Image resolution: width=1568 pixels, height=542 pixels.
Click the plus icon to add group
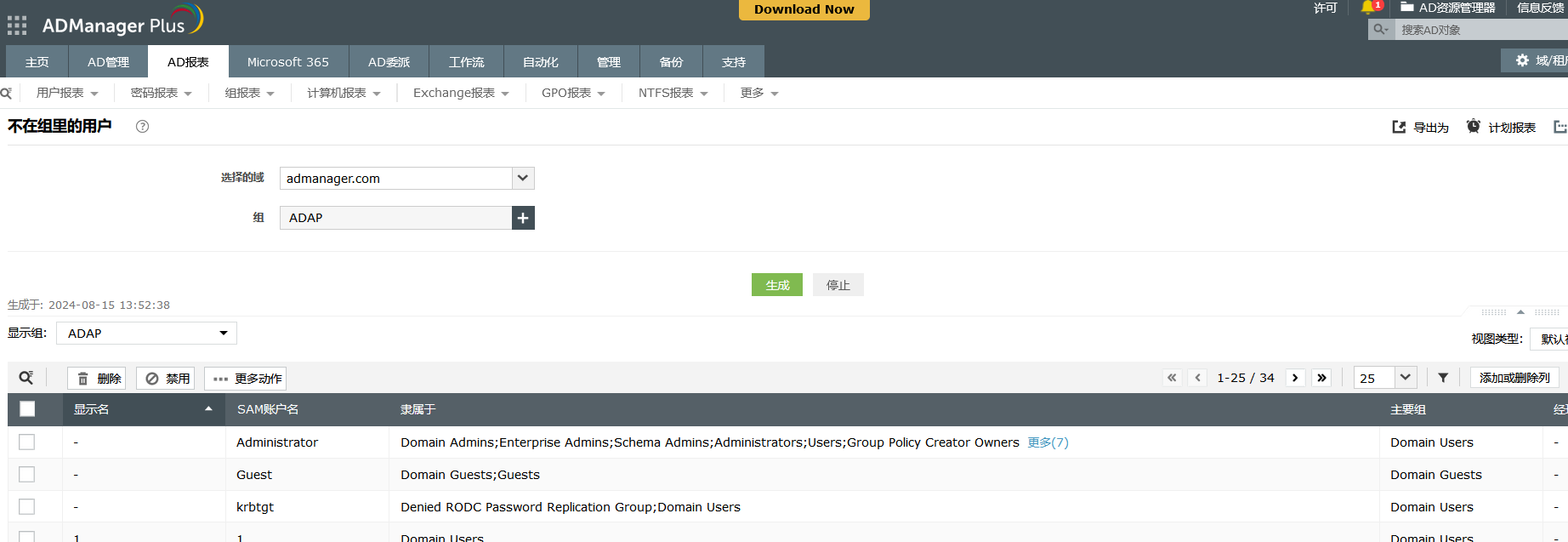point(523,218)
